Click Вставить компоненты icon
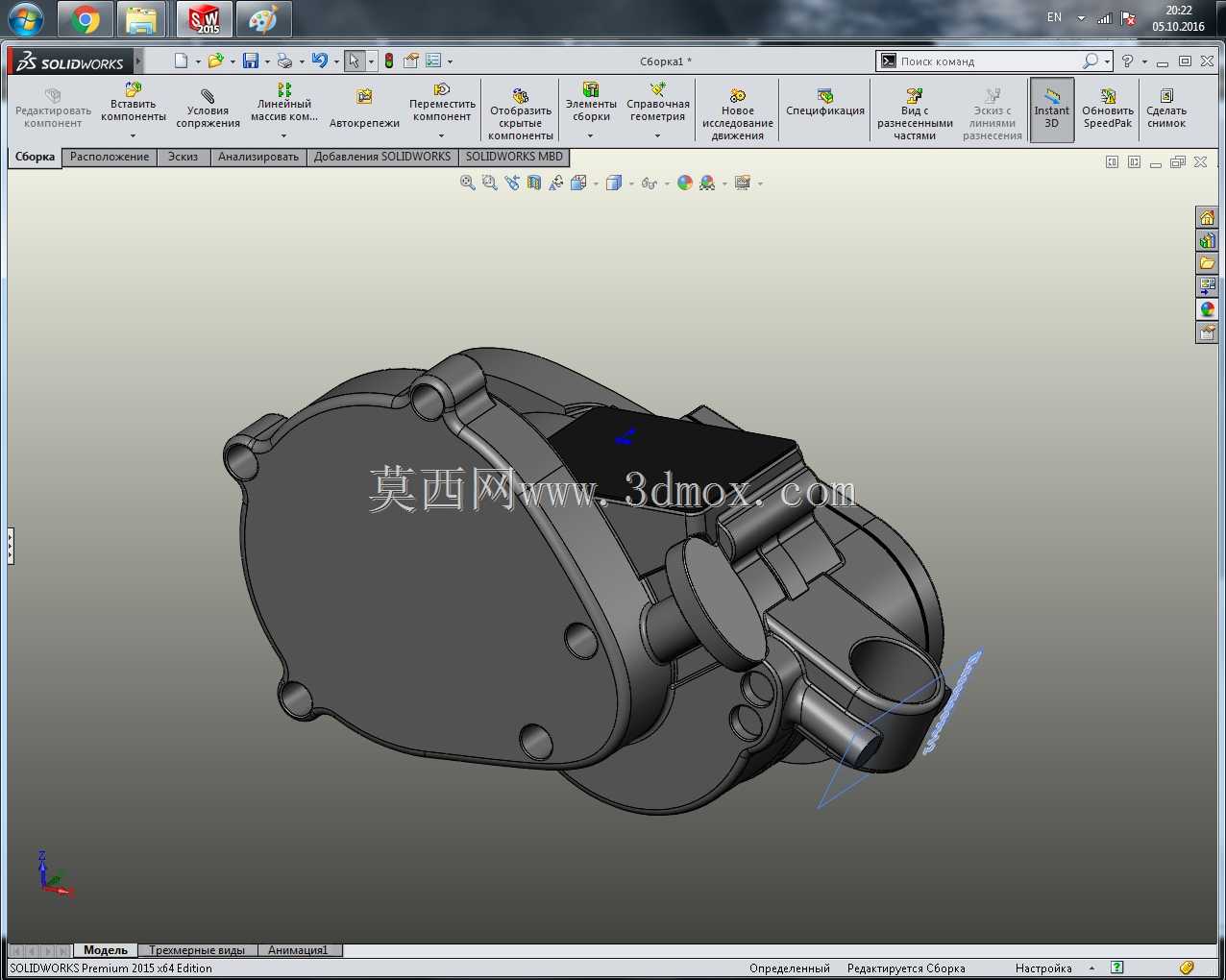Image resolution: width=1226 pixels, height=980 pixels. click(134, 104)
